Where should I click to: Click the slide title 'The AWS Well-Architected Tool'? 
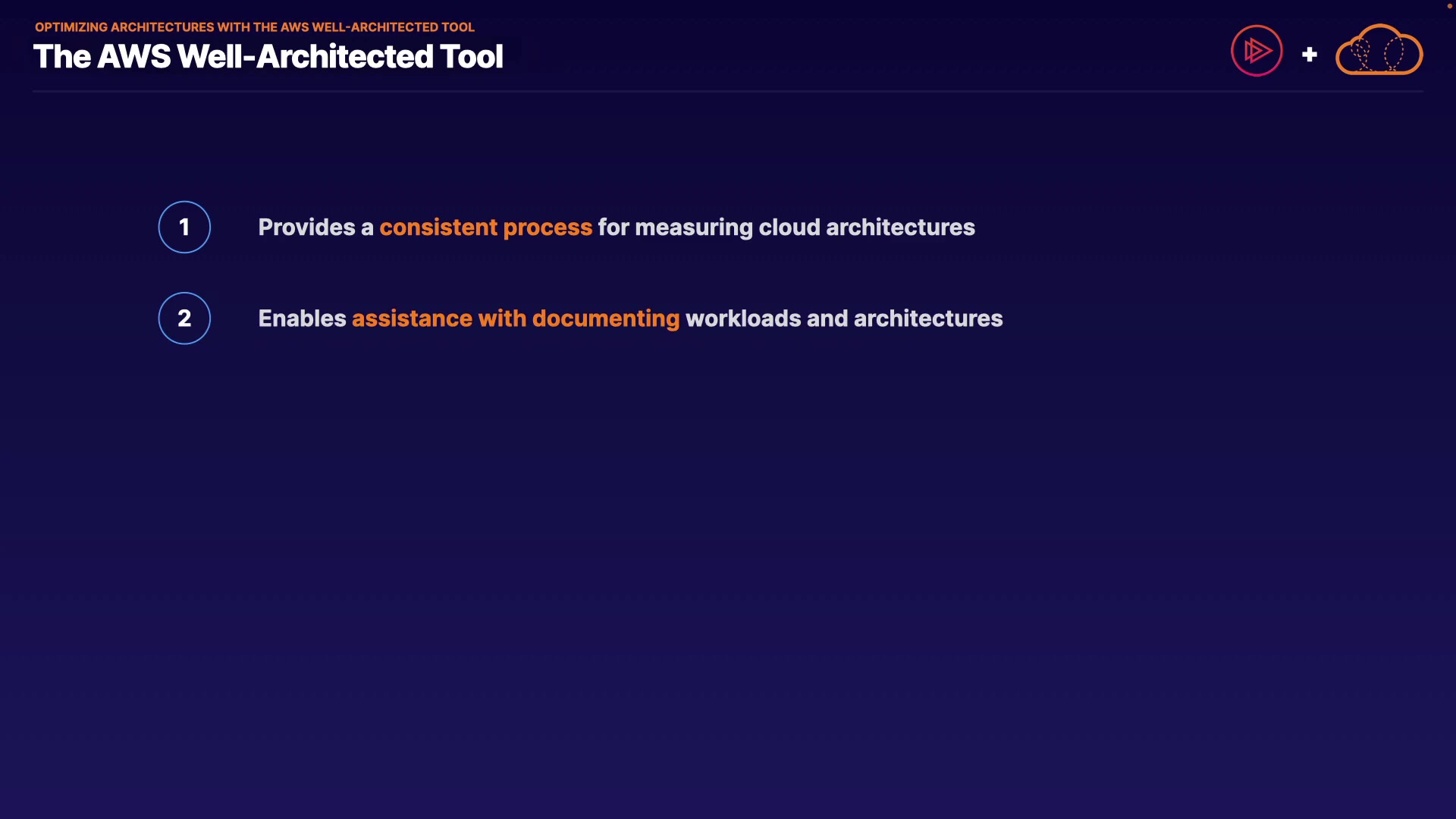pos(268,57)
